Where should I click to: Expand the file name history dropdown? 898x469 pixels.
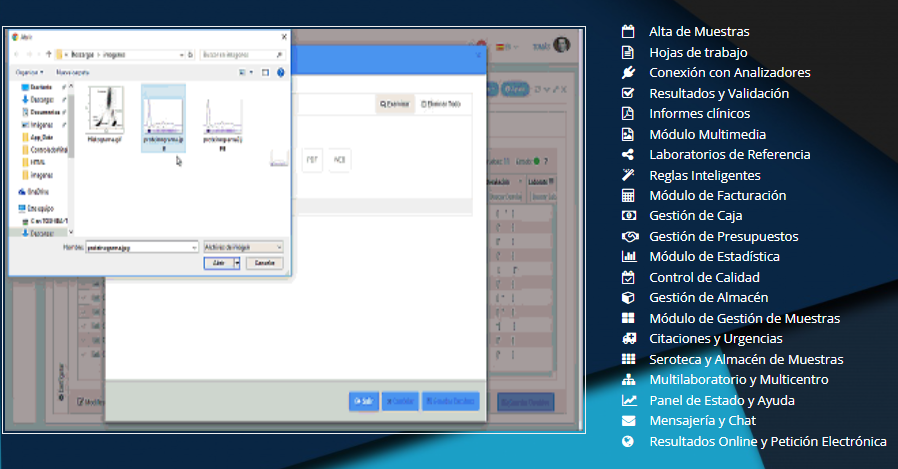coord(194,247)
